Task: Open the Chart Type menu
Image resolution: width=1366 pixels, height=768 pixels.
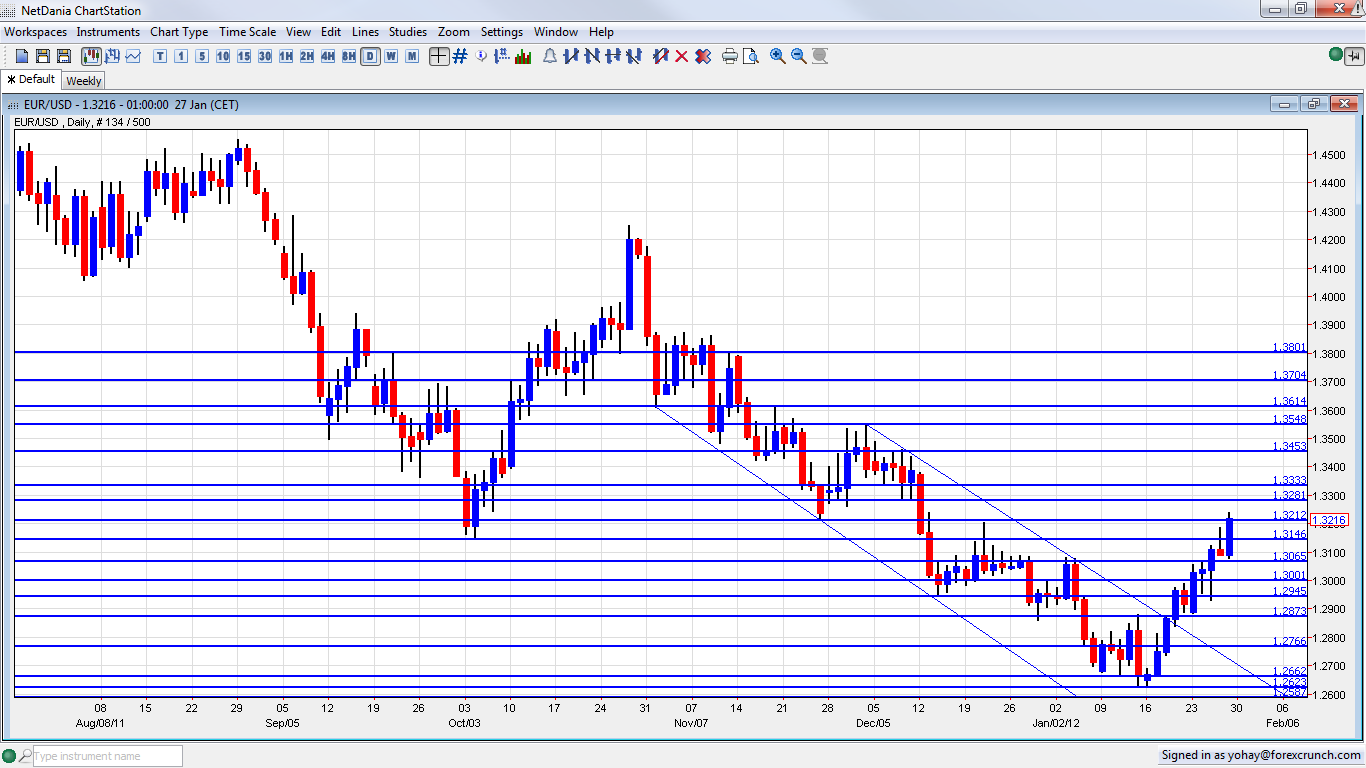Action: pyautogui.click(x=179, y=31)
